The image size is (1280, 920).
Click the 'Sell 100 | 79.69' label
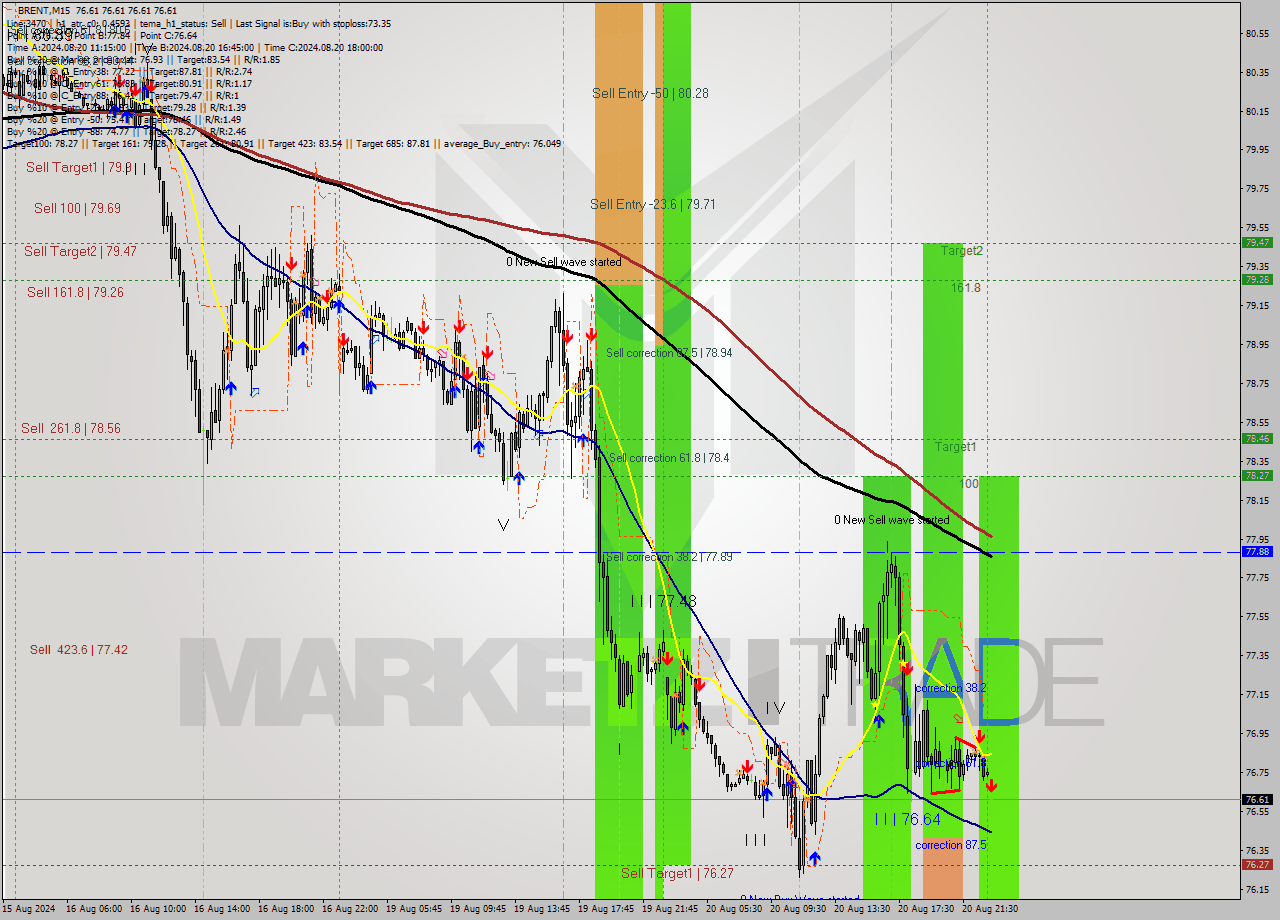(77, 208)
